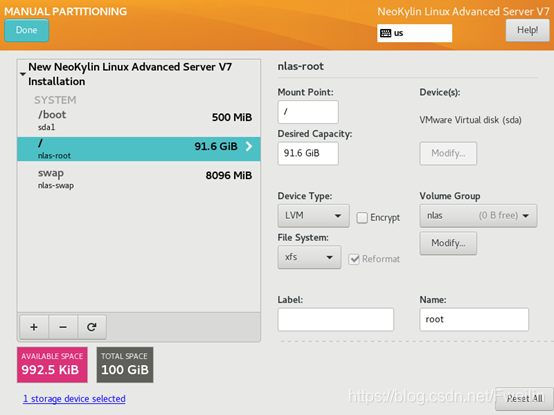554x415 pixels.
Task: Click the Label text field
Action: click(335, 319)
